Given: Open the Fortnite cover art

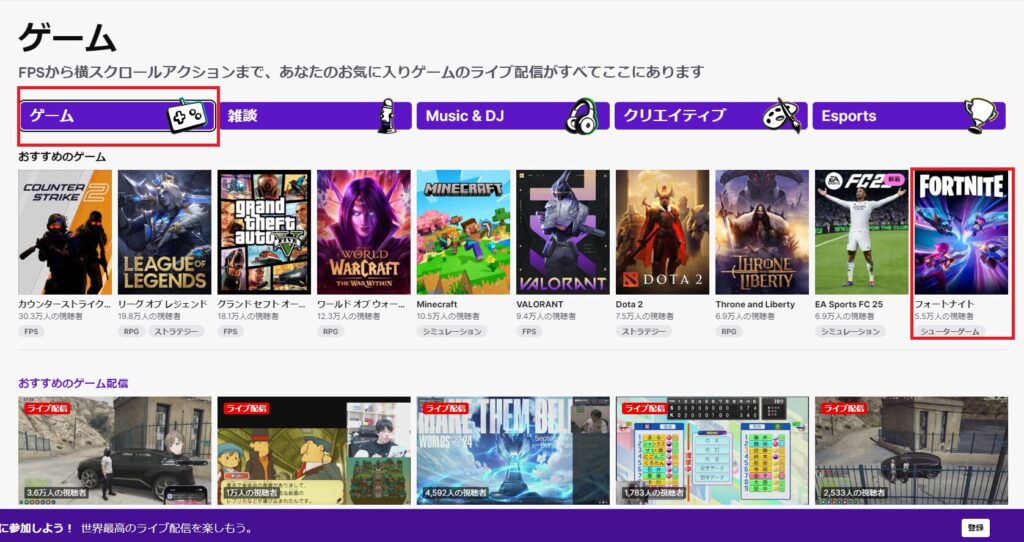Looking at the screenshot, I should click(961, 232).
